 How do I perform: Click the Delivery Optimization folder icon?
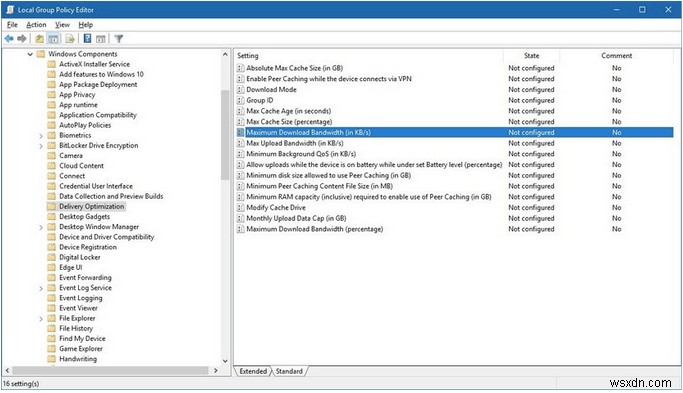coord(51,207)
